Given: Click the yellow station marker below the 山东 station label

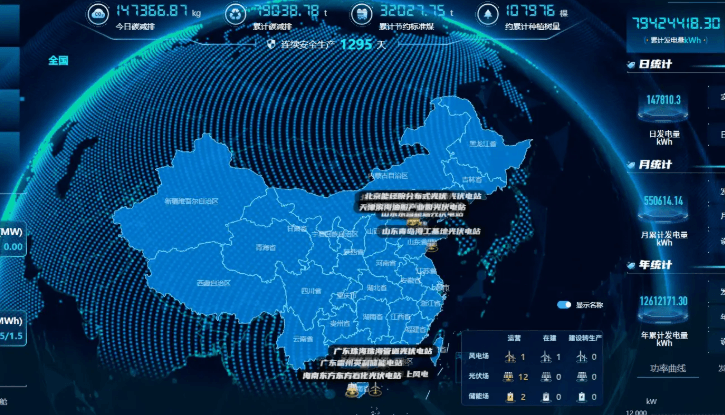Looking at the screenshot, I should pos(413,222).
